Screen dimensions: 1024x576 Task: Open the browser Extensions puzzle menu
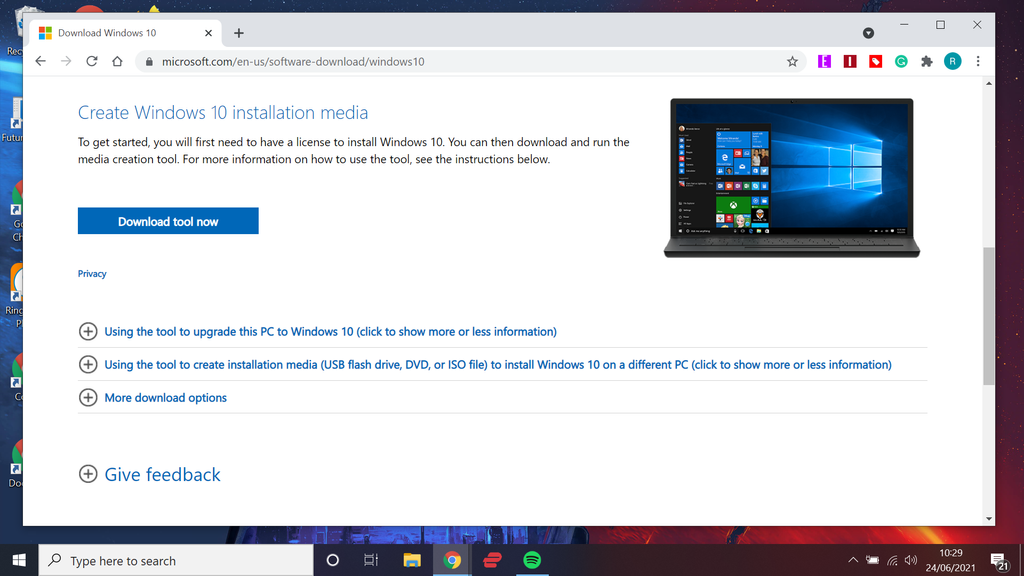(x=926, y=61)
